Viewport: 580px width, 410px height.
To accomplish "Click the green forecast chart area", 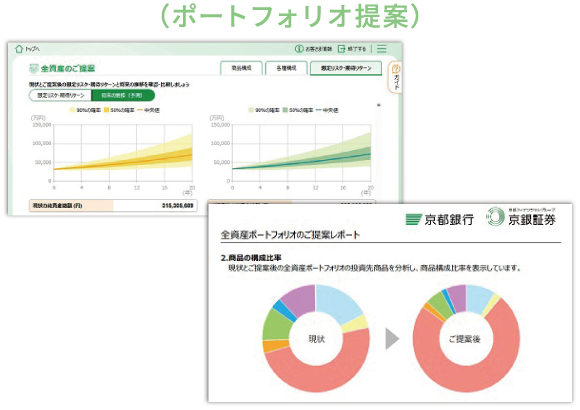I will coord(301,153).
